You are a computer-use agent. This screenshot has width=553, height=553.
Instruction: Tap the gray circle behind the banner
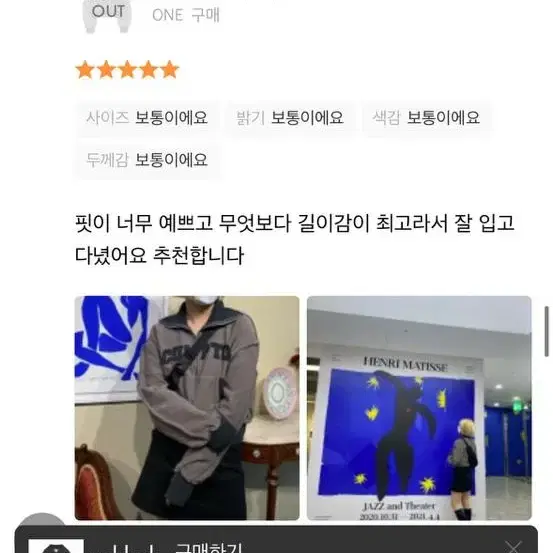[42, 520]
